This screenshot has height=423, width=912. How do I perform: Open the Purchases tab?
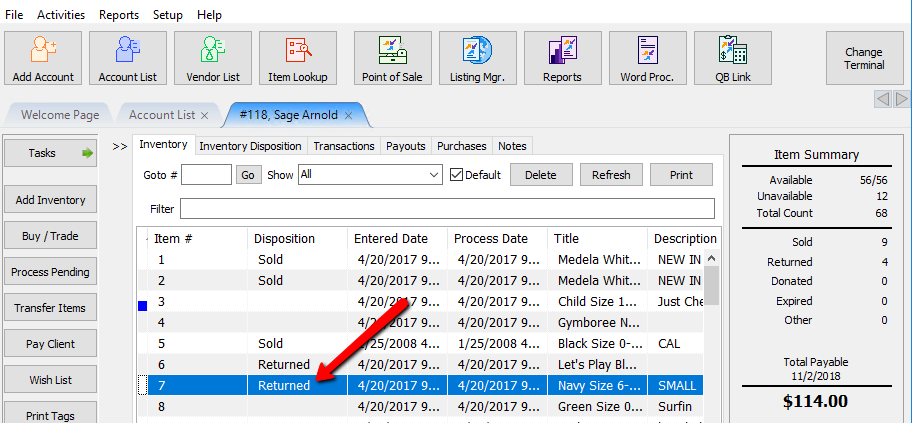462,146
